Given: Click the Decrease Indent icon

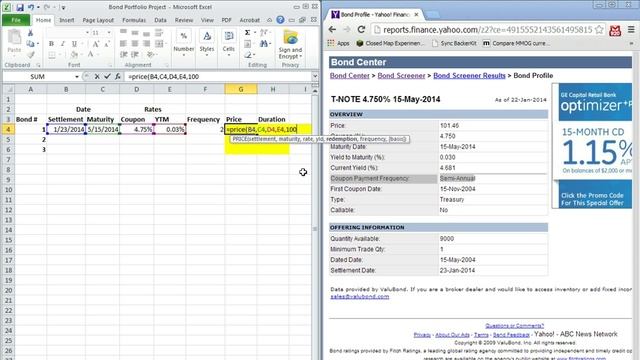Looking at the screenshot, I should click(124, 54).
